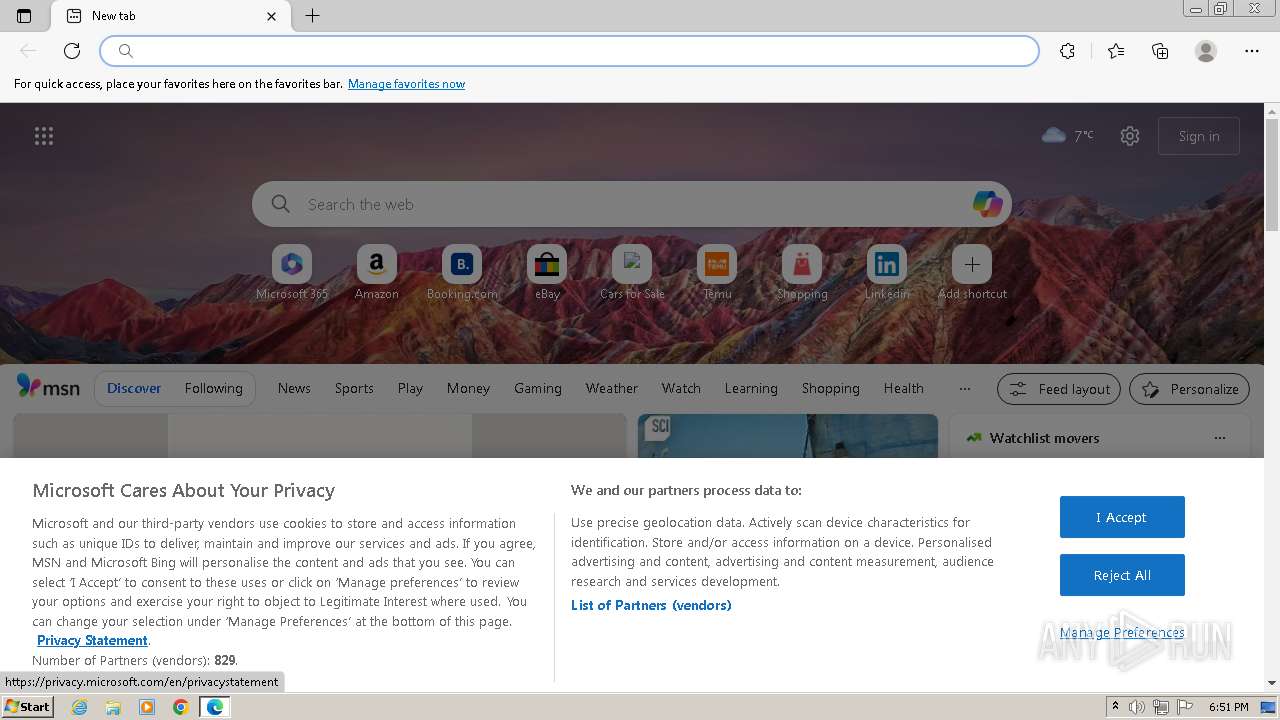Click the Watchlist movers heading

[1044, 438]
